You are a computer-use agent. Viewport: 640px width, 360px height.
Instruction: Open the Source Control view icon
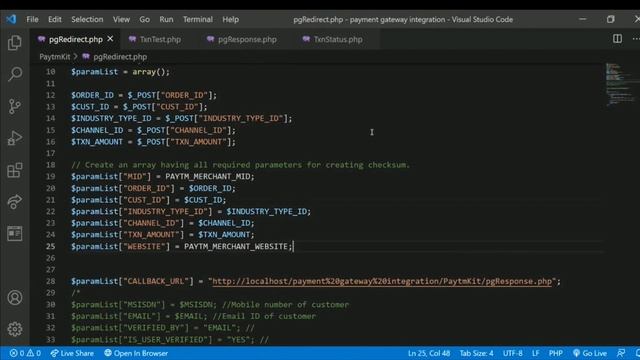(x=15, y=106)
